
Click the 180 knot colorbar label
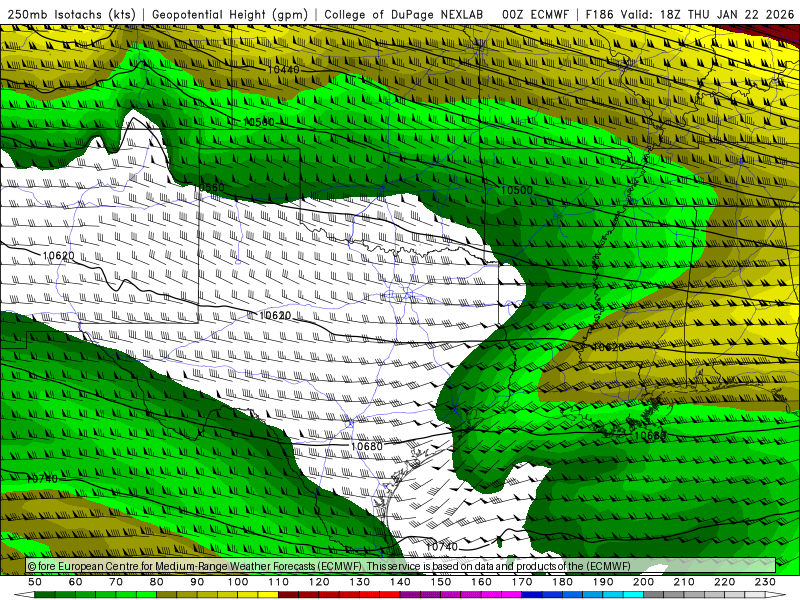pos(563,582)
